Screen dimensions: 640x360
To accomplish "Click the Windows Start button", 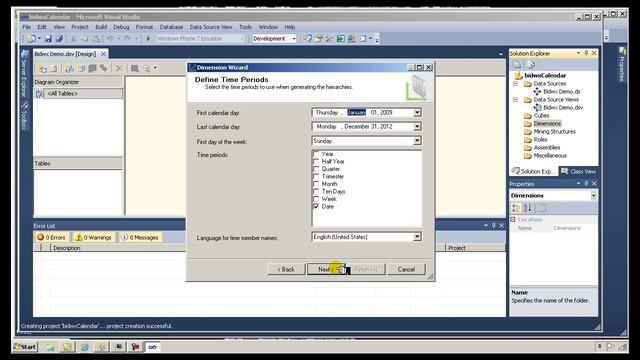I will point(25,347).
